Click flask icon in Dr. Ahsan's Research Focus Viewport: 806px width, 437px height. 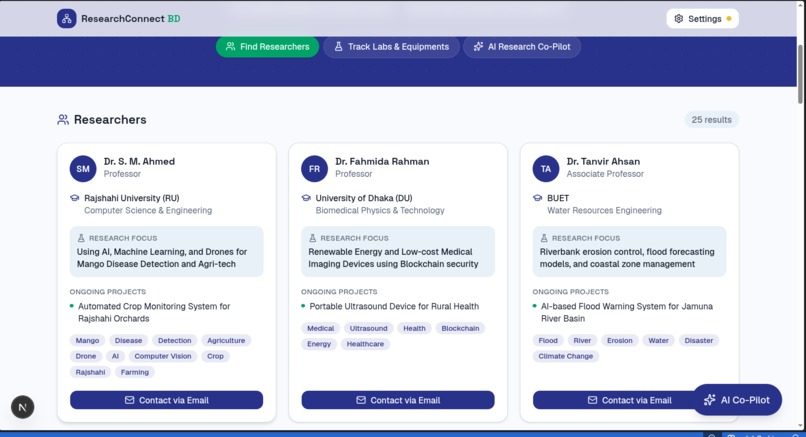point(543,238)
